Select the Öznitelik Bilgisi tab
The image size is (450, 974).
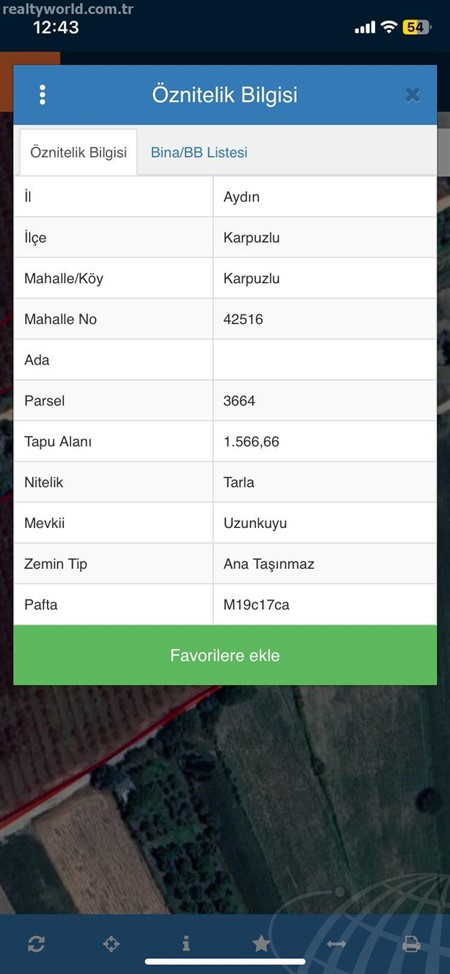click(x=78, y=152)
